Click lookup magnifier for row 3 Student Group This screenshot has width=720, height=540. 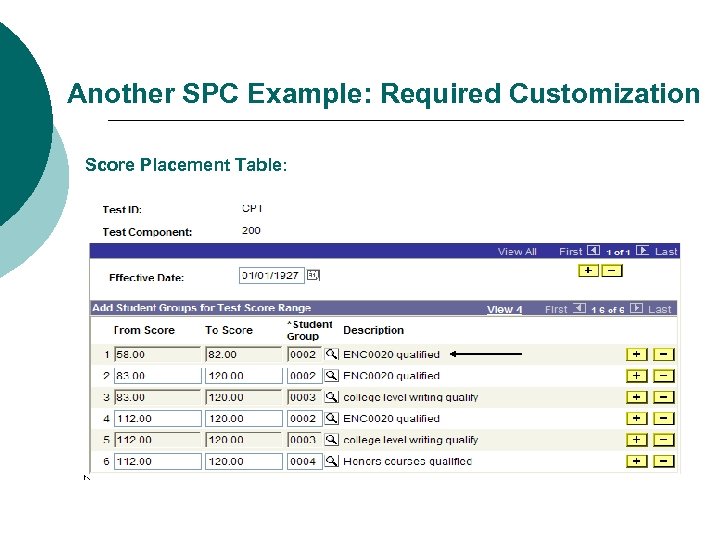[x=332, y=397]
